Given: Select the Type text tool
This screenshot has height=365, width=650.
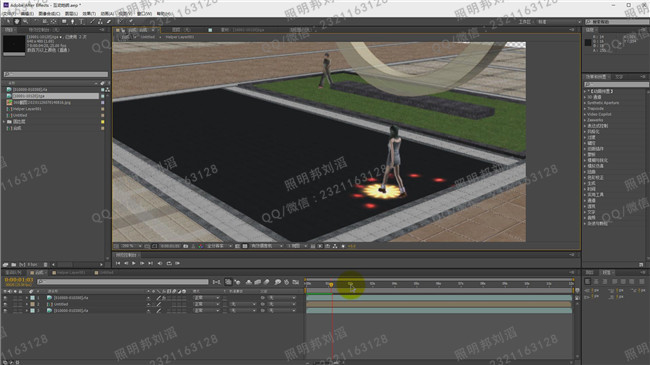Looking at the screenshot, I should coord(81,22).
